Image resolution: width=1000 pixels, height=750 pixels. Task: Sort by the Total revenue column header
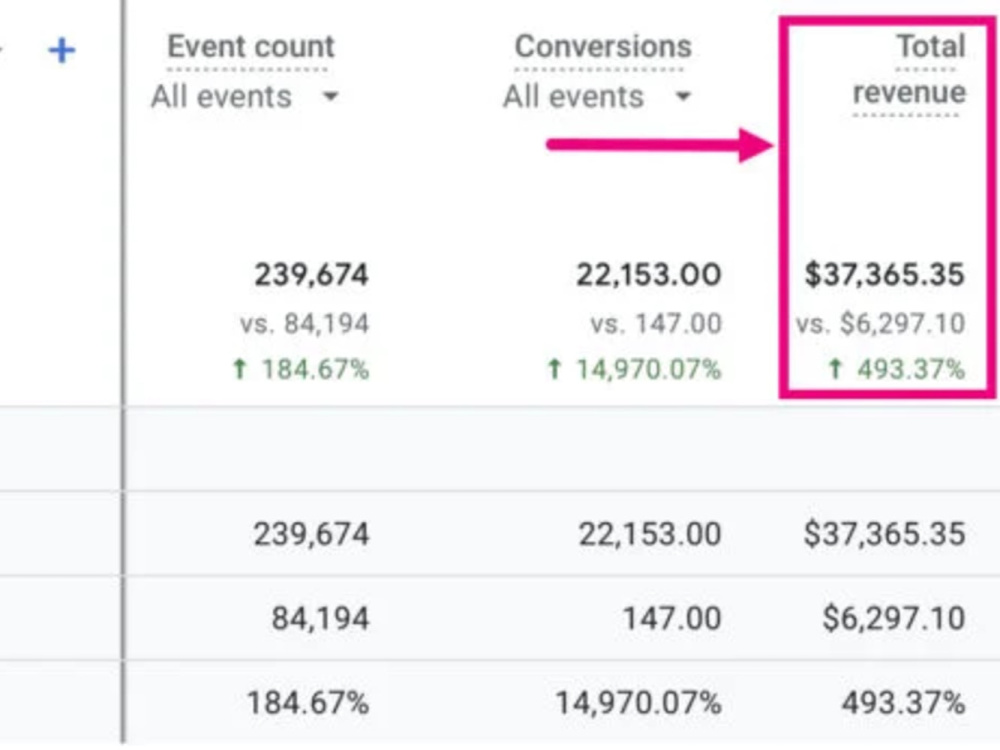(909, 70)
